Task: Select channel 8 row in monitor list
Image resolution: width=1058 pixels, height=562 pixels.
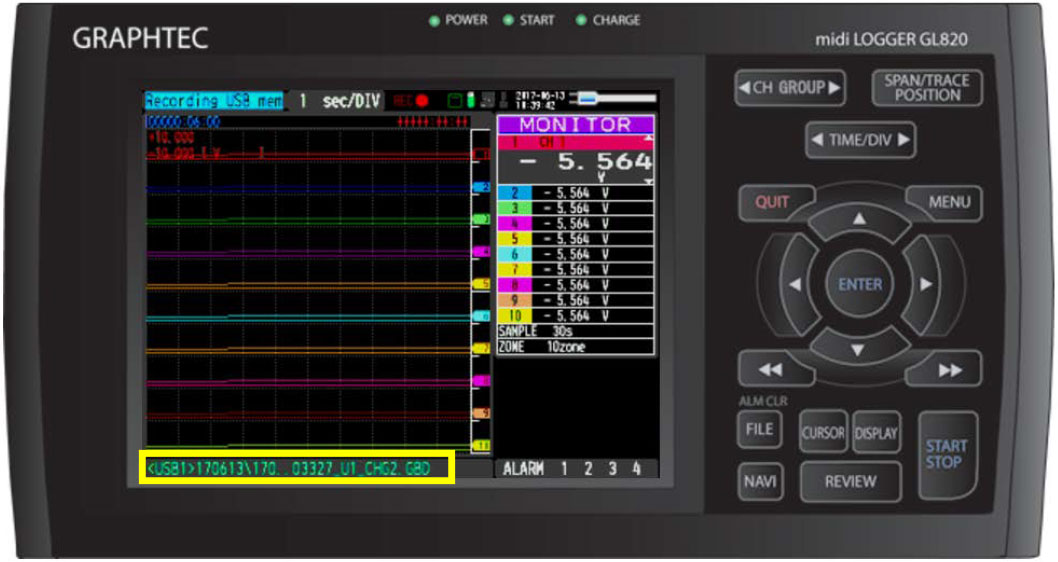Action: (x=576, y=285)
